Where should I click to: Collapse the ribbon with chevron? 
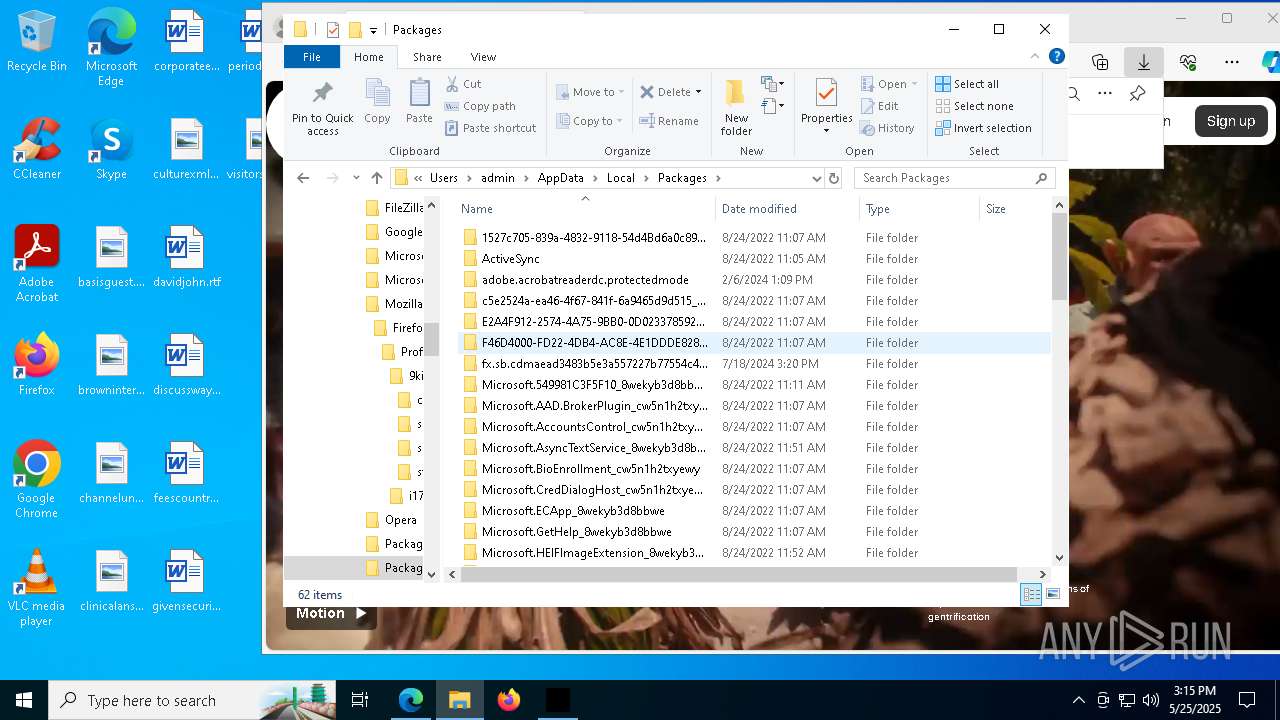click(1035, 57)
